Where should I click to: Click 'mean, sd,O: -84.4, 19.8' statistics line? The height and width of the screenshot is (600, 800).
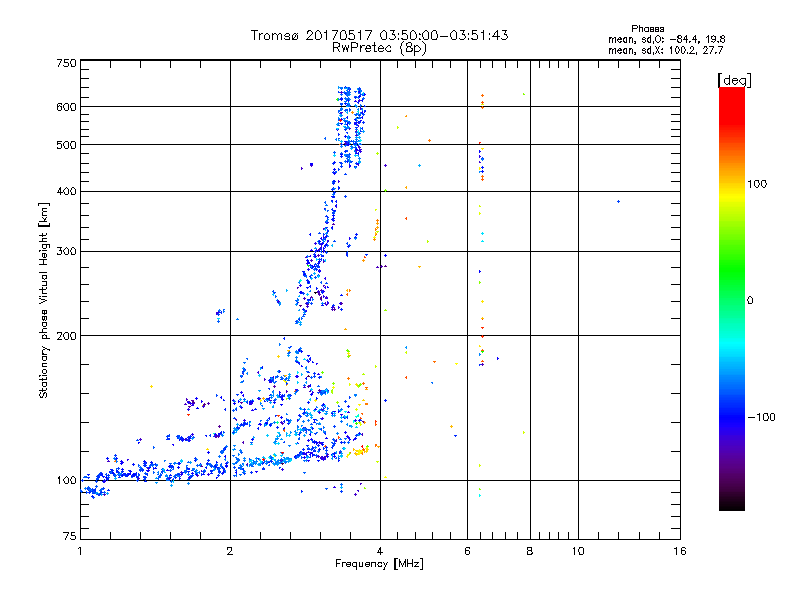(x=666, y=39)
